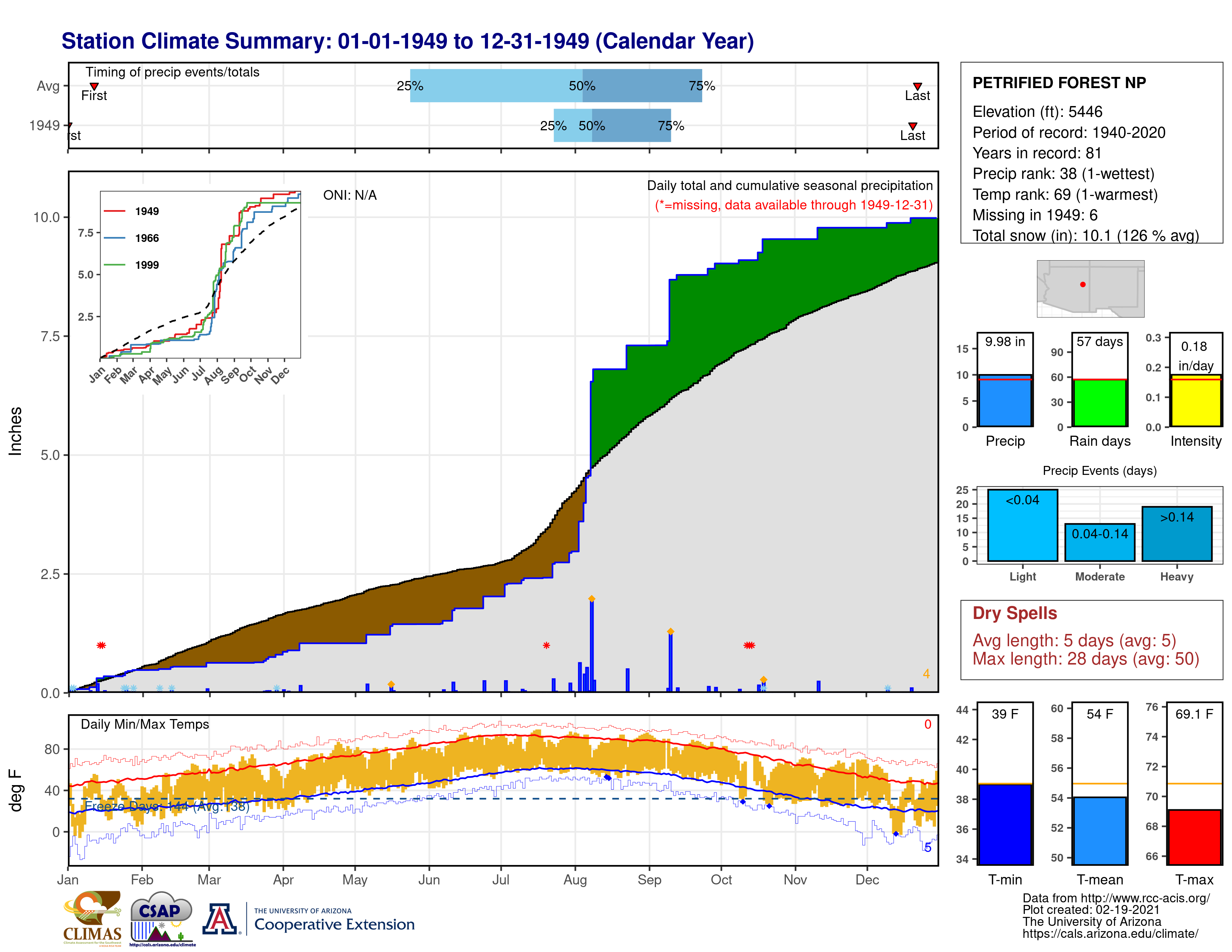Viewport: 1232px width, 952px height.
Task: Click the 'Freeze Days: 144 (Avg:138)' label
Action: click(x=167, y=806)
